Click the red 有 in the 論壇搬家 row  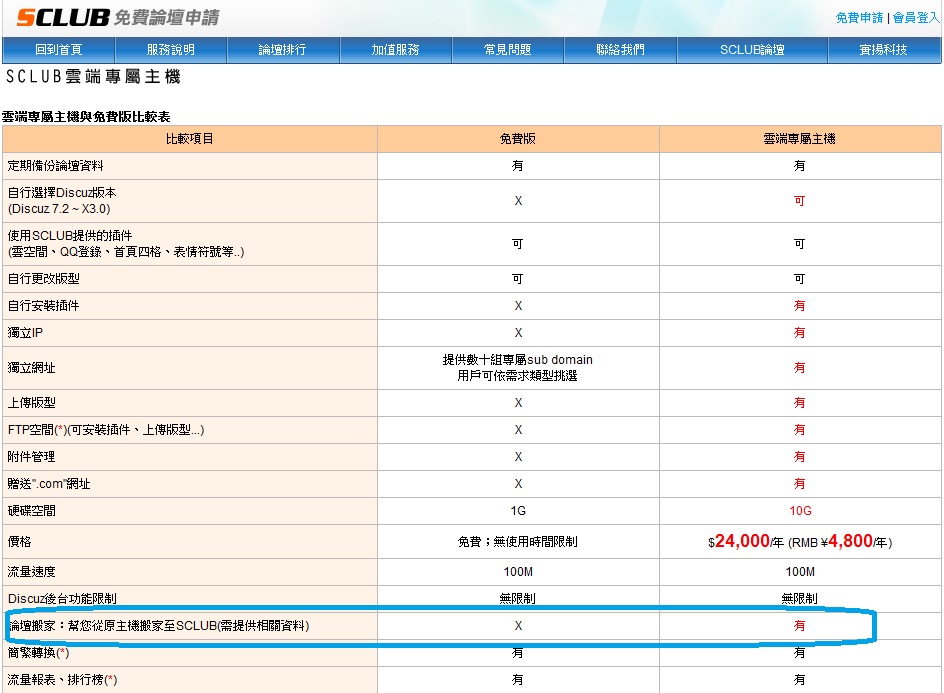coord(800,626)
